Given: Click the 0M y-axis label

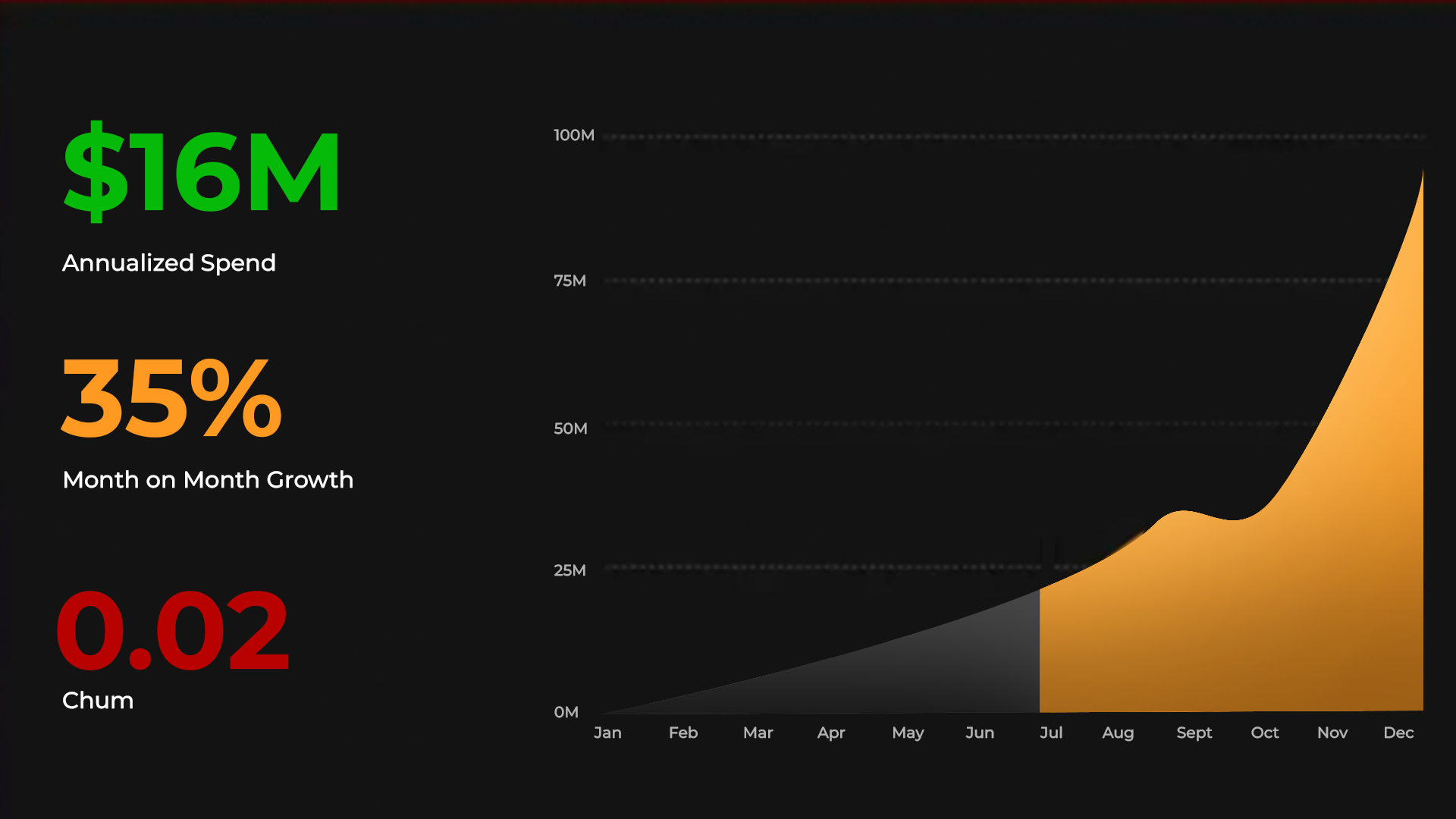Looking at the screenshot, I should click(x=566, y=713).
